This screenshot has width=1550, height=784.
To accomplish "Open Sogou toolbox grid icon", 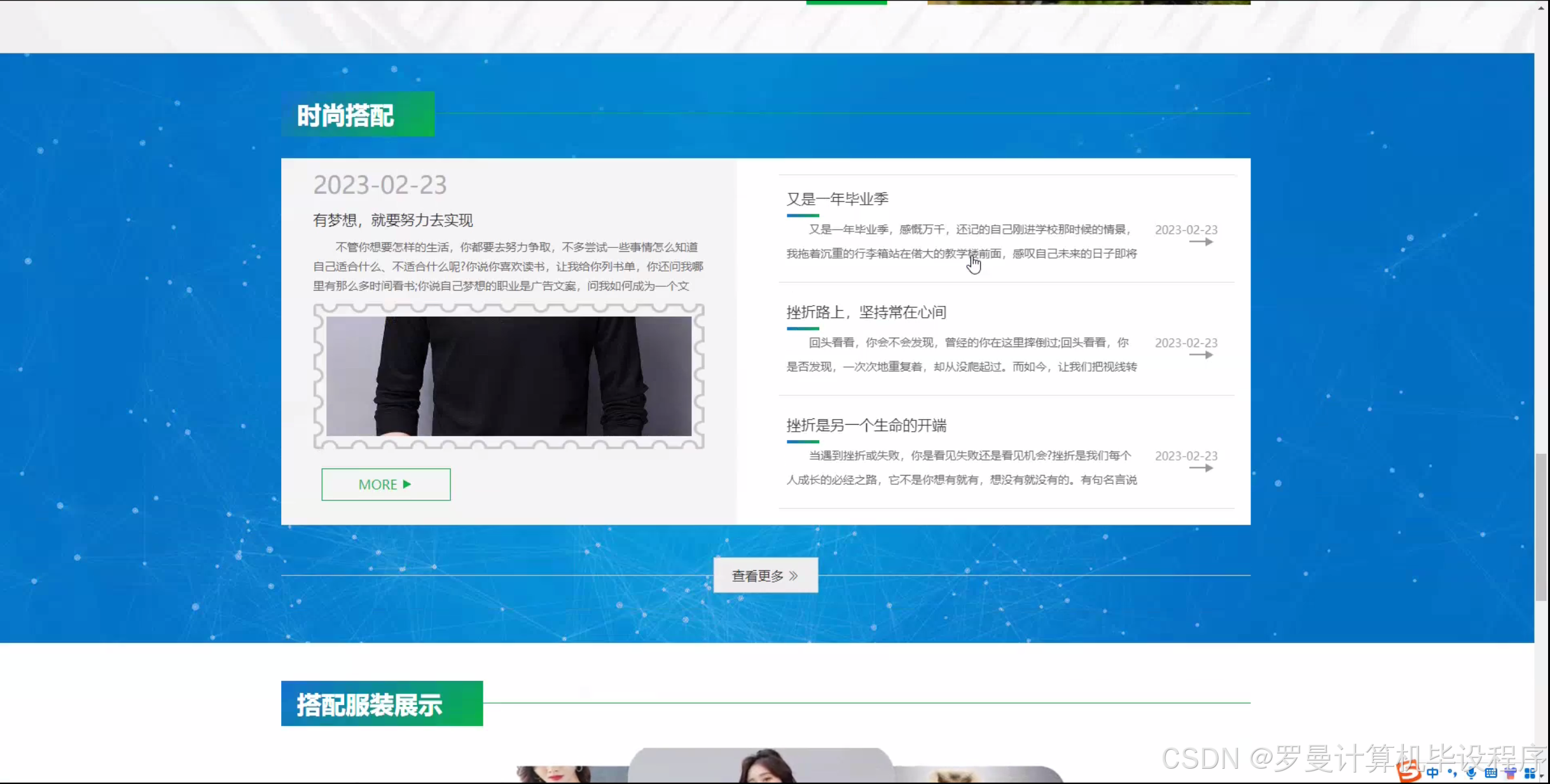I will tap(1530, 773).
